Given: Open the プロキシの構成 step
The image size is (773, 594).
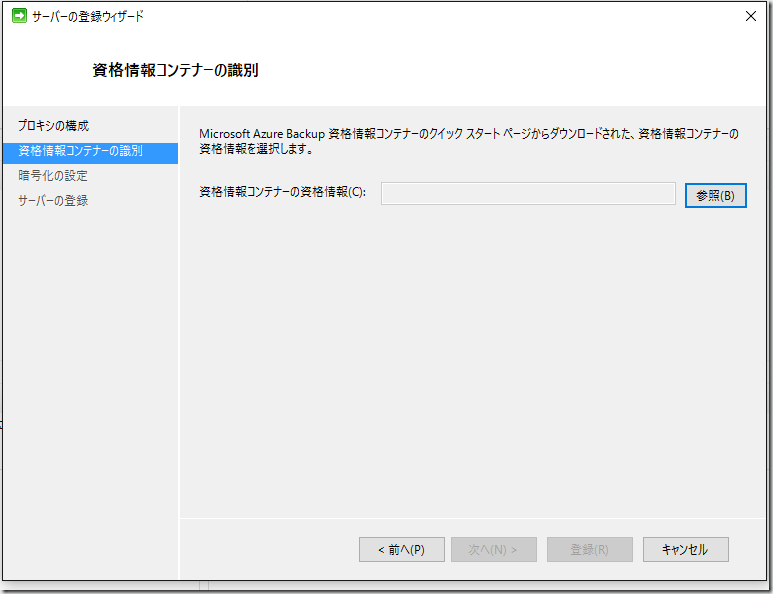Looking at the screenshot, I should coord(53,126).
